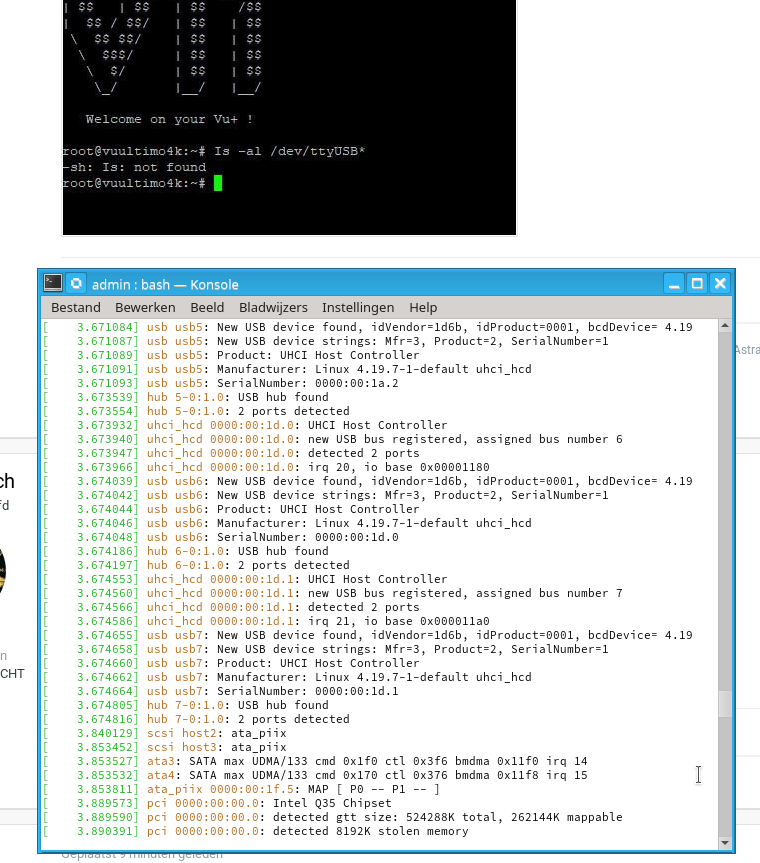The height and width of the screenshot is (863, 760).
Task: Click line 'usb usb6: SerialNumber: 0000:00:1d.0'
Action: tap(272, 537)
